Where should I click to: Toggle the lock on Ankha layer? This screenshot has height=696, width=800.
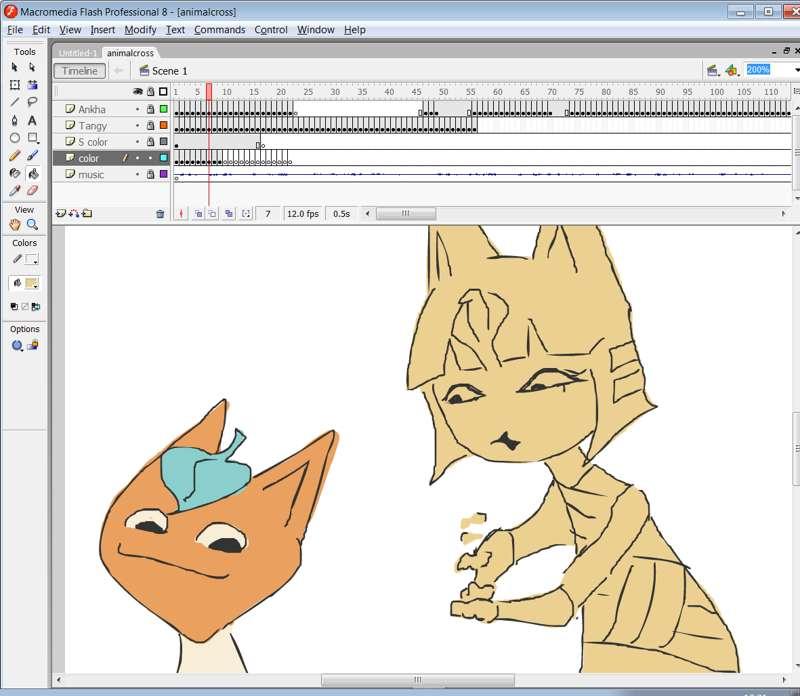pos(151,109)
